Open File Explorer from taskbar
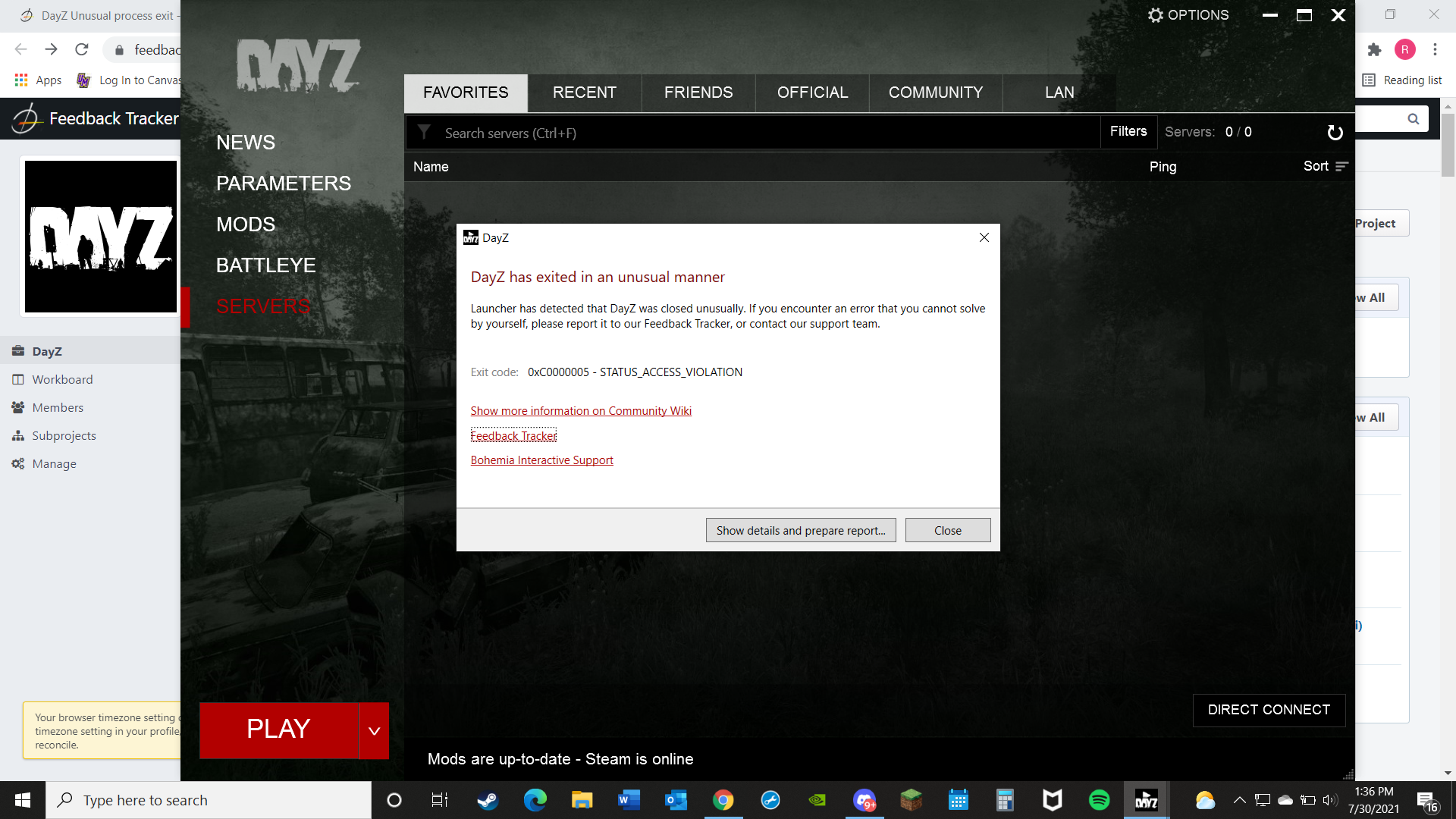The image size is (1456, 819). (582, 800)
